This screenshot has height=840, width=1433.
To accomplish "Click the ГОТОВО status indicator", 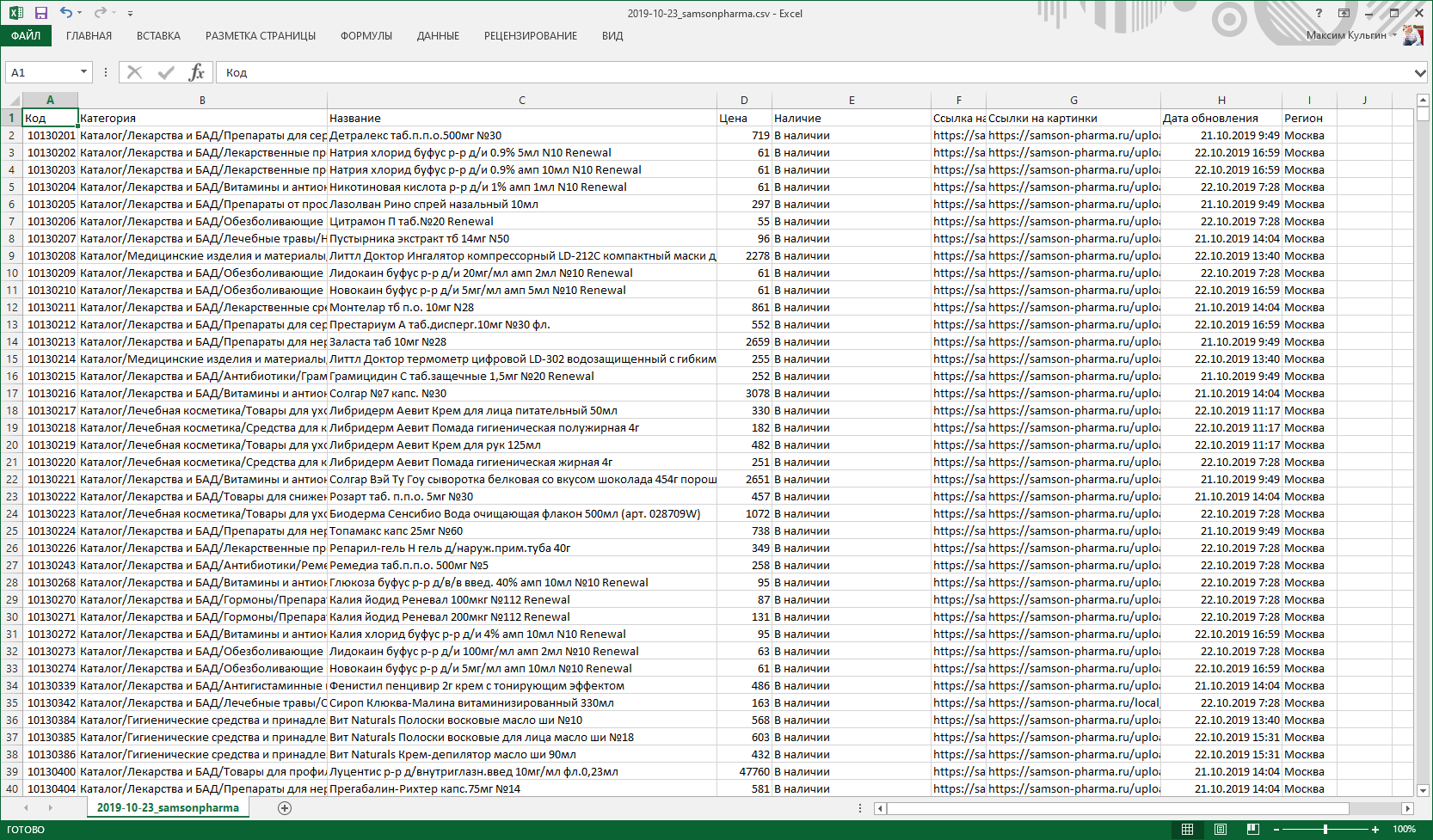I will tap(26, 830).
